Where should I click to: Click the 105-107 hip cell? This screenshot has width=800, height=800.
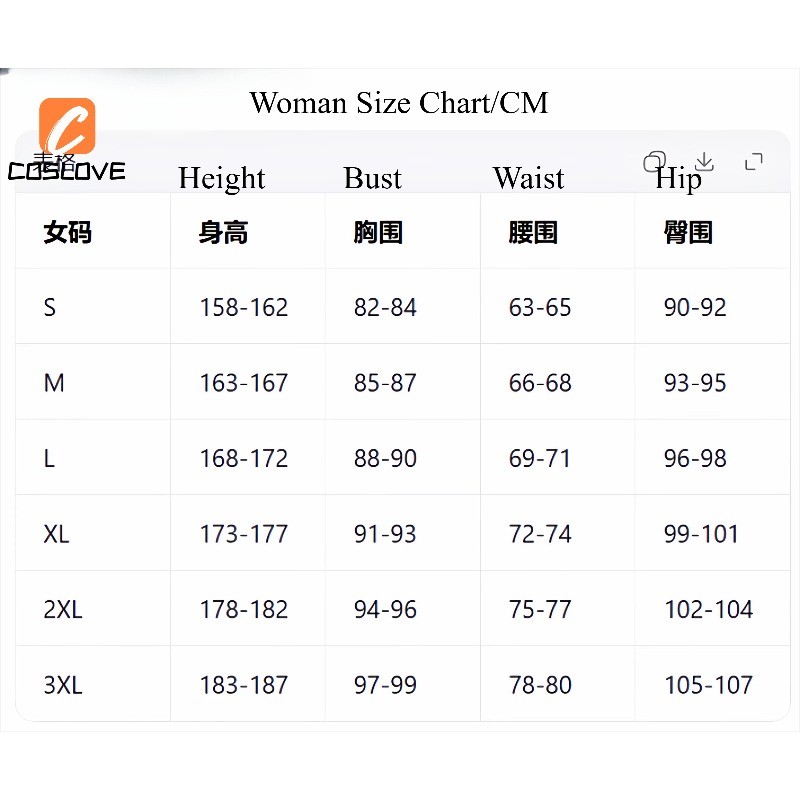click(x=709, y=685)
